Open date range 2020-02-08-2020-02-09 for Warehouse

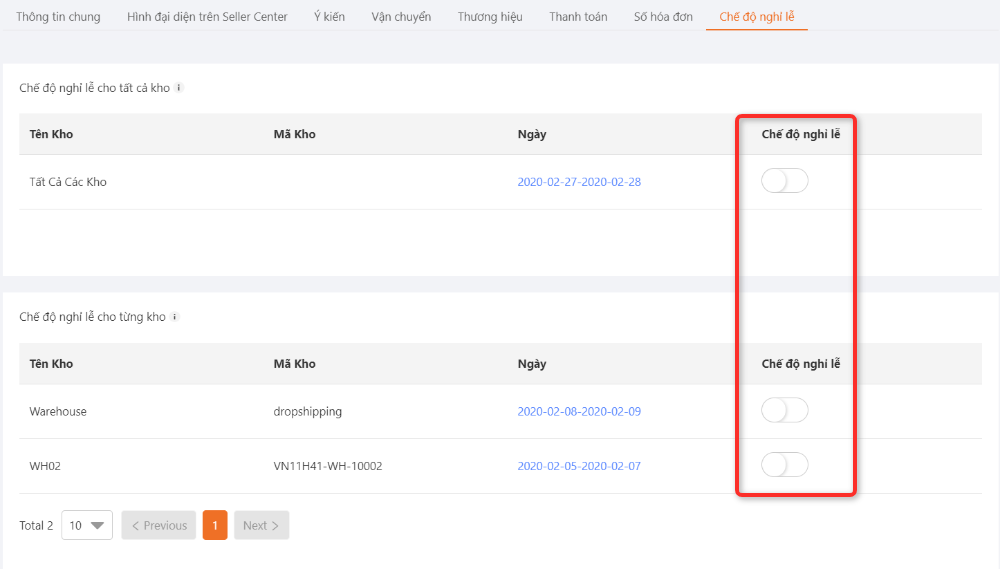click(x=578, y=411)
